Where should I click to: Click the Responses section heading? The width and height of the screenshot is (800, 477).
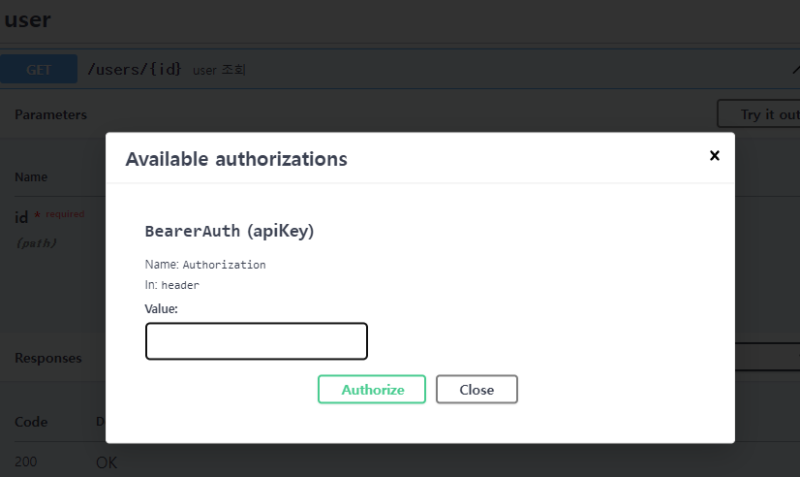pyautogui.click(x=48, y=357)
